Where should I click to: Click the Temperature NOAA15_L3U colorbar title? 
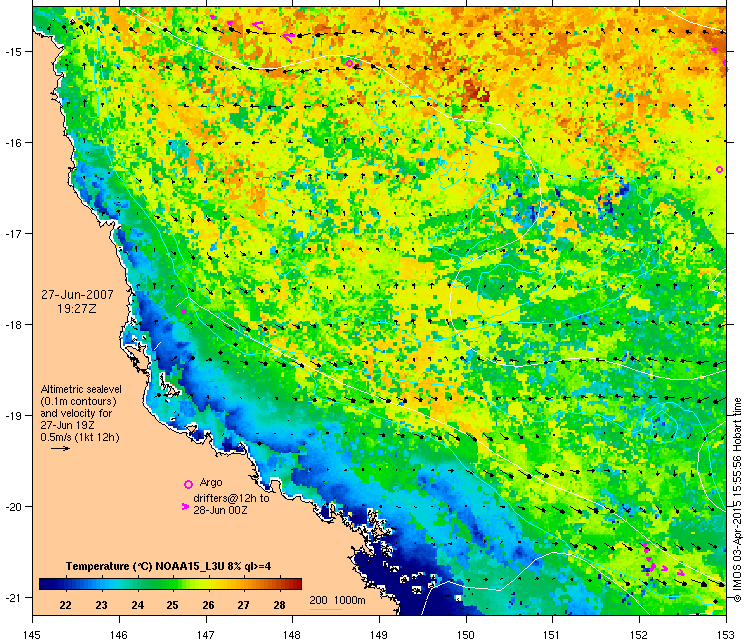168,566
